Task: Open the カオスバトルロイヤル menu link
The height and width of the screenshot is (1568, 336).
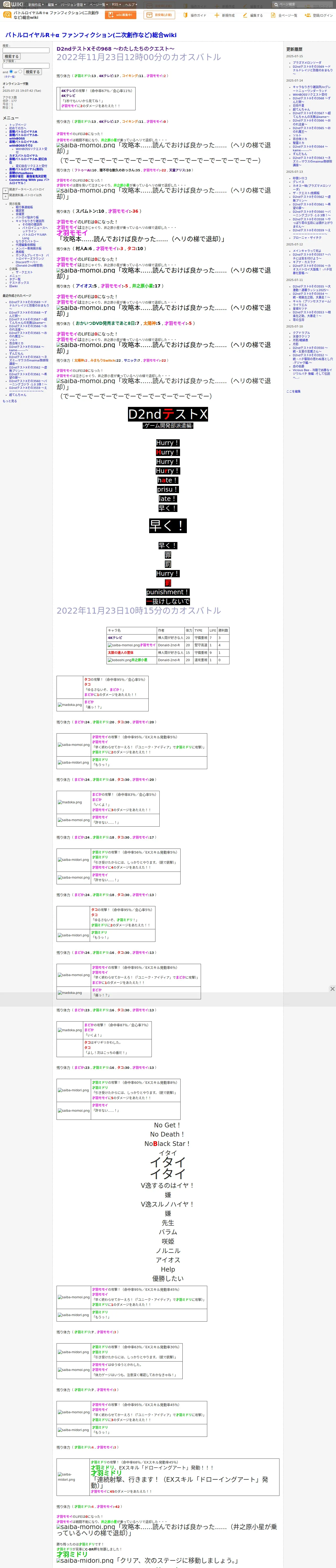Action: (x=23, y=156)
